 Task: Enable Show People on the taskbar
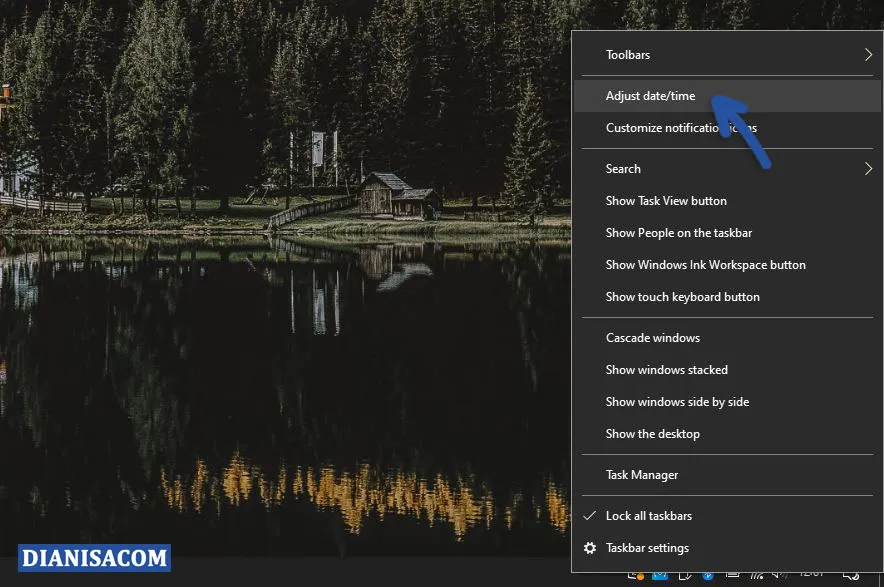coord(678,233)
